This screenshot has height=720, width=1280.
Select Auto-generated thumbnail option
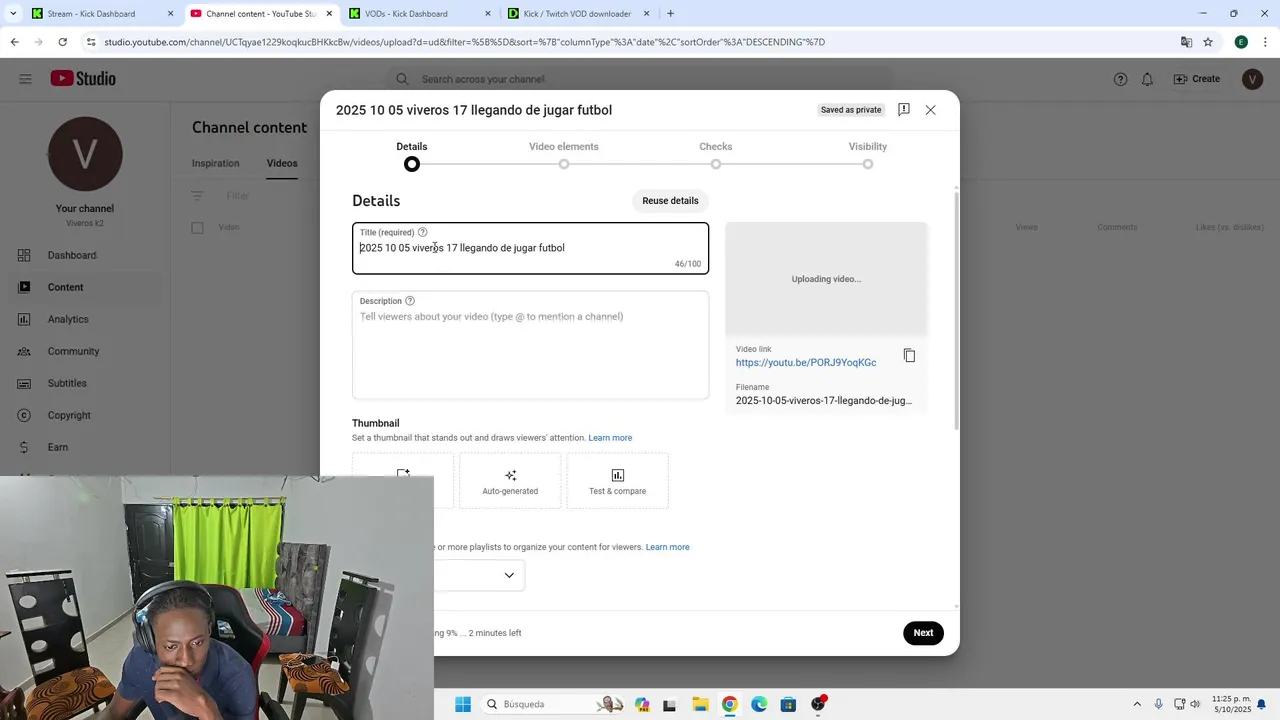click(x=510, y=481)
